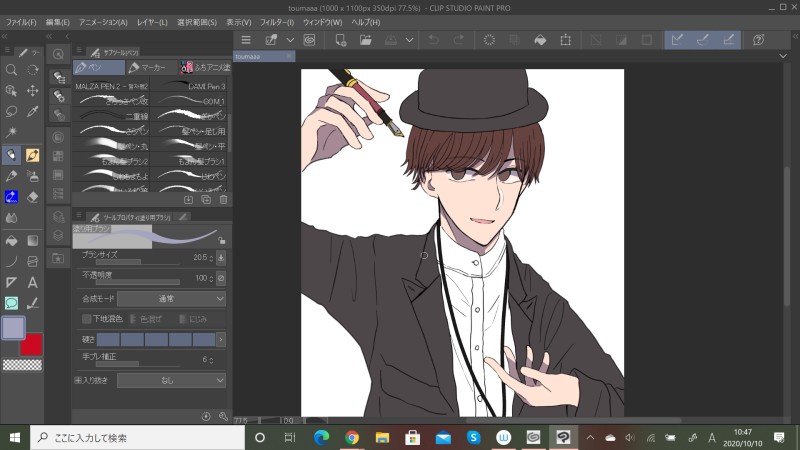Screen dimensions: 800x450
Task: Select the Move layer tool
Action: (33, 91)
